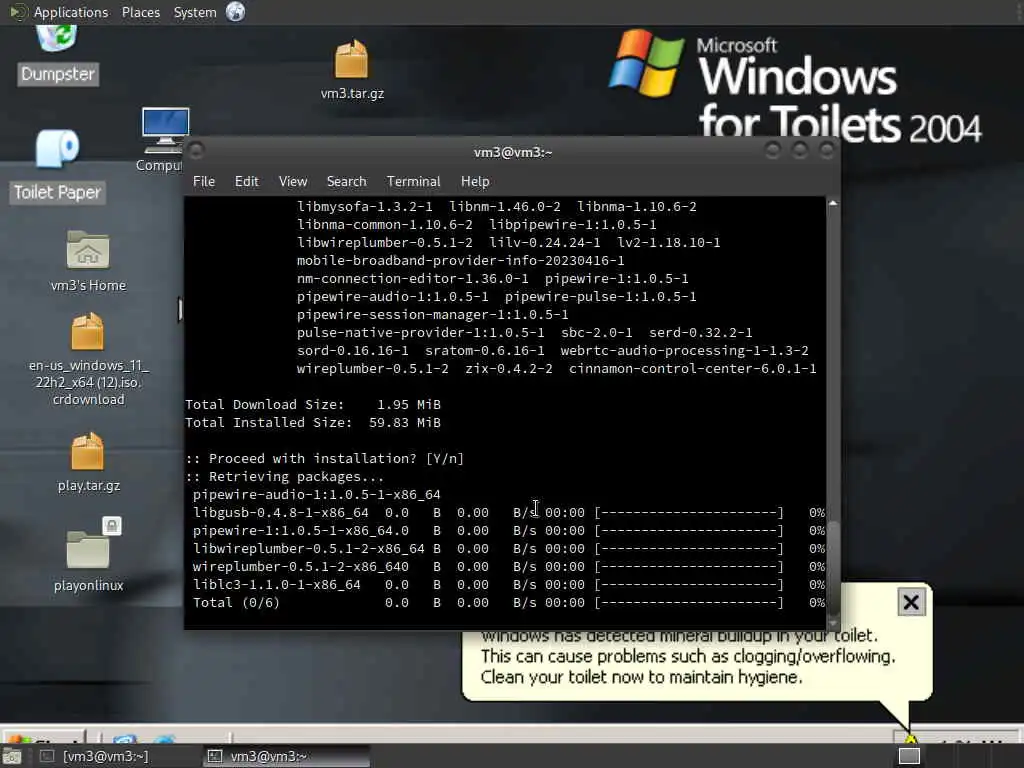Image resolution: width=1024 pixels, height=768 pixels.
Task: Open the playonlinux folder icon
Action: point(88,555)
